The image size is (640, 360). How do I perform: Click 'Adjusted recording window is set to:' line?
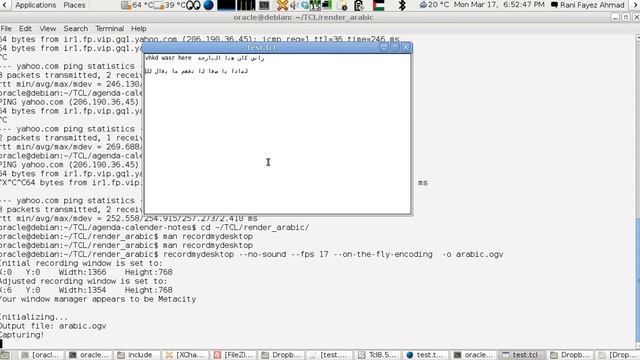(84, 281)
